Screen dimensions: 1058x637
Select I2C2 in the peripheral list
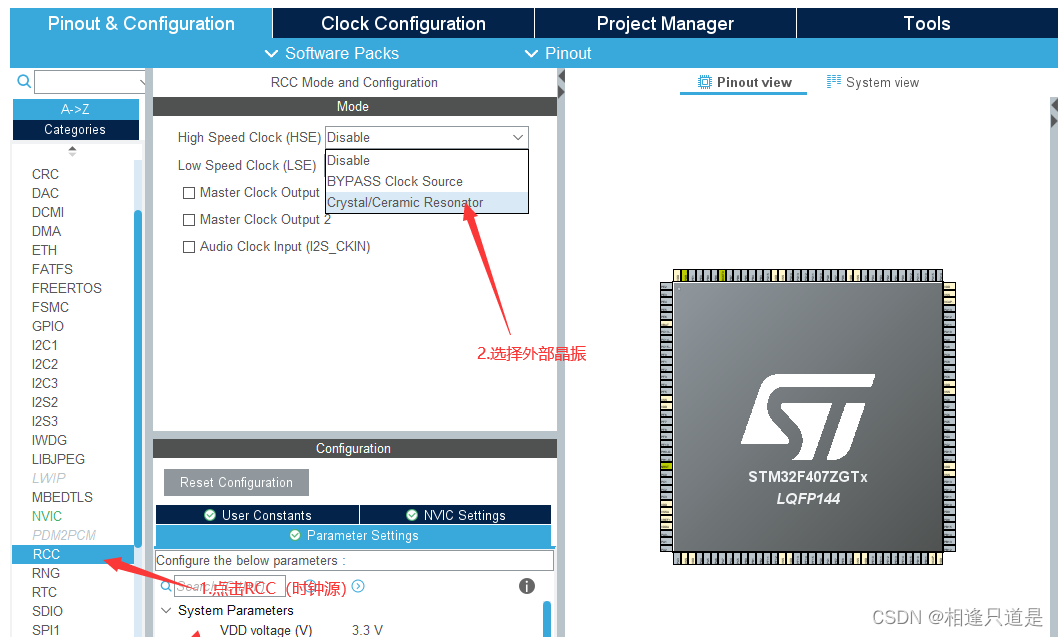45,364
